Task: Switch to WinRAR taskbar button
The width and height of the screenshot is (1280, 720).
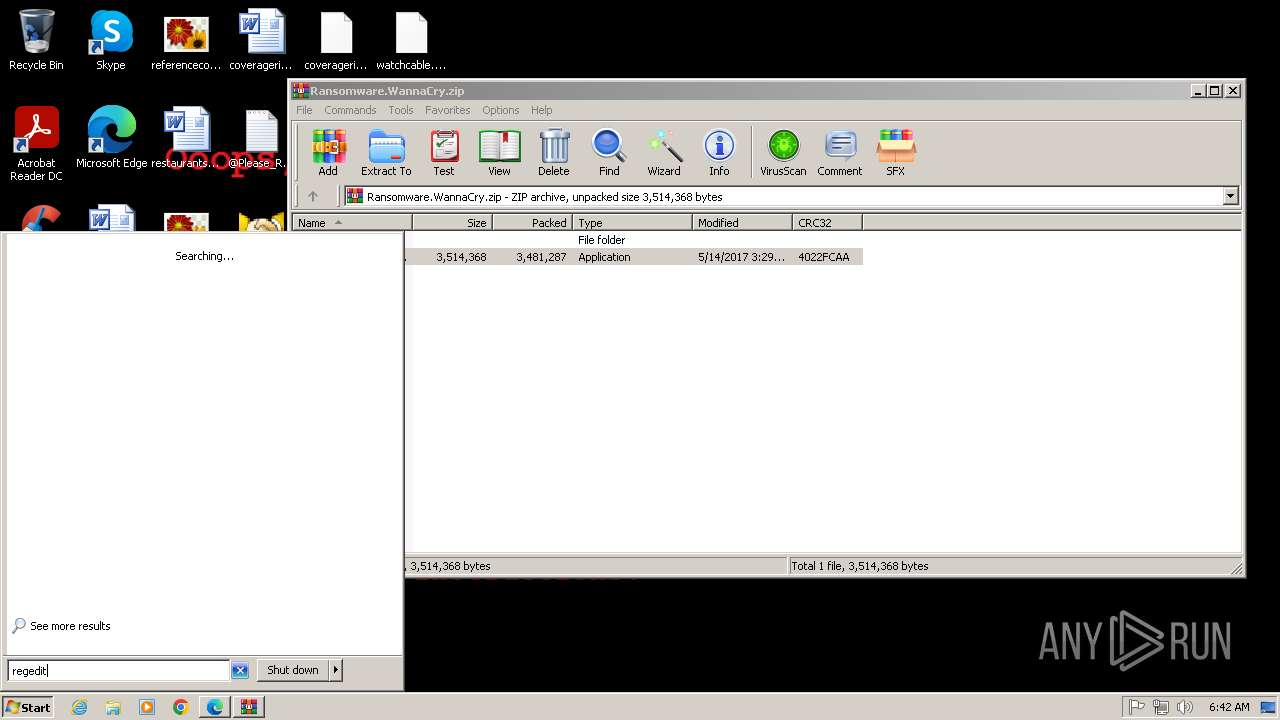Action: tap(249, 707)
